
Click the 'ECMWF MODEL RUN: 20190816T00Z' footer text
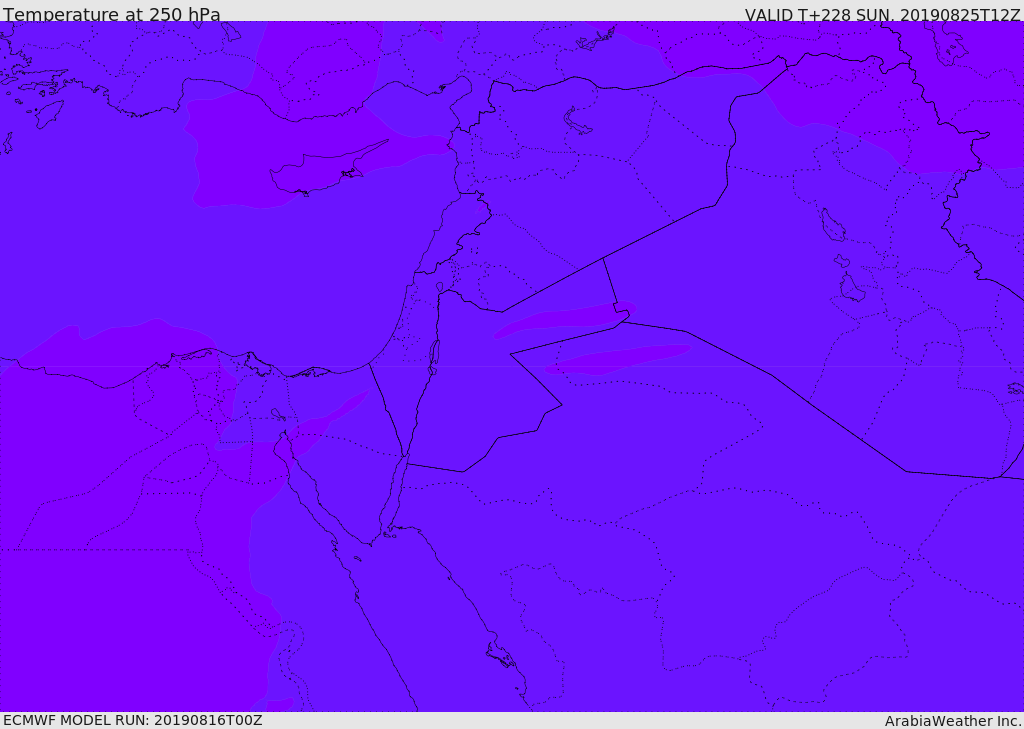coord(133,720)
